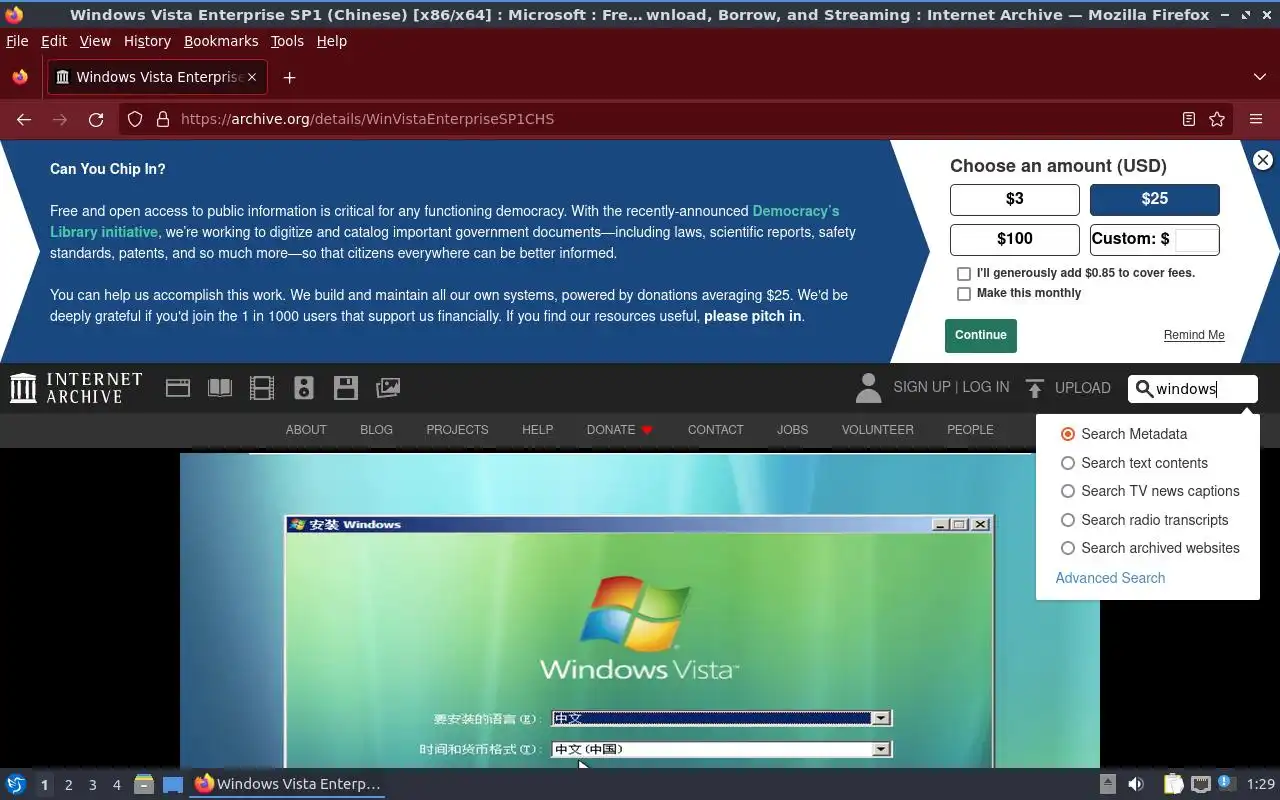Open Firefox hamburger application menu
The image size is (1280, 800).
click(1256, 119)
